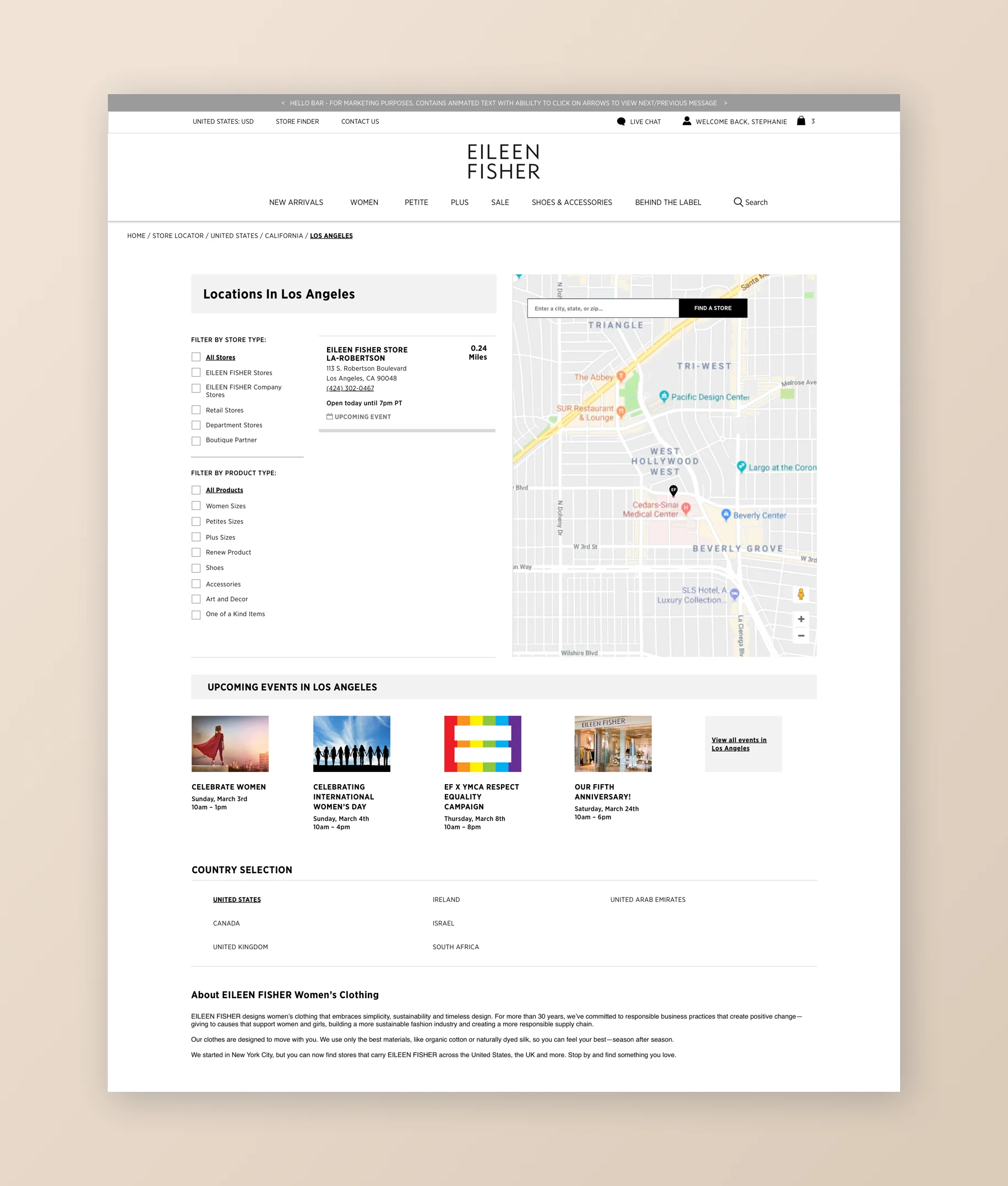The image size is (1008, 1186).
Task: Select United Arab Emirates country link
Action: tap(648, 900)
